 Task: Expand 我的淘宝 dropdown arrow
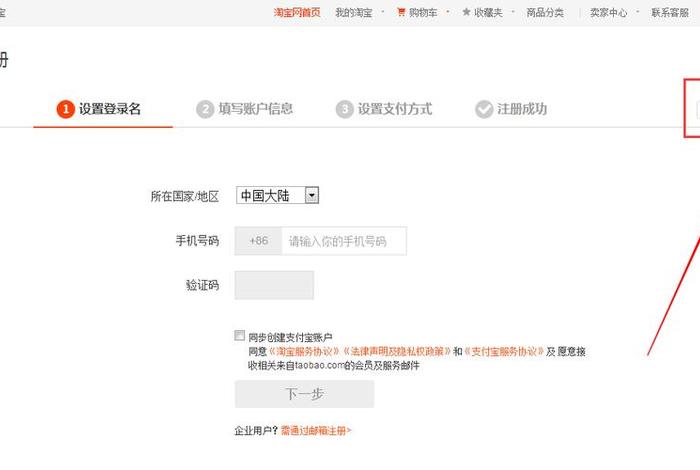383,12
